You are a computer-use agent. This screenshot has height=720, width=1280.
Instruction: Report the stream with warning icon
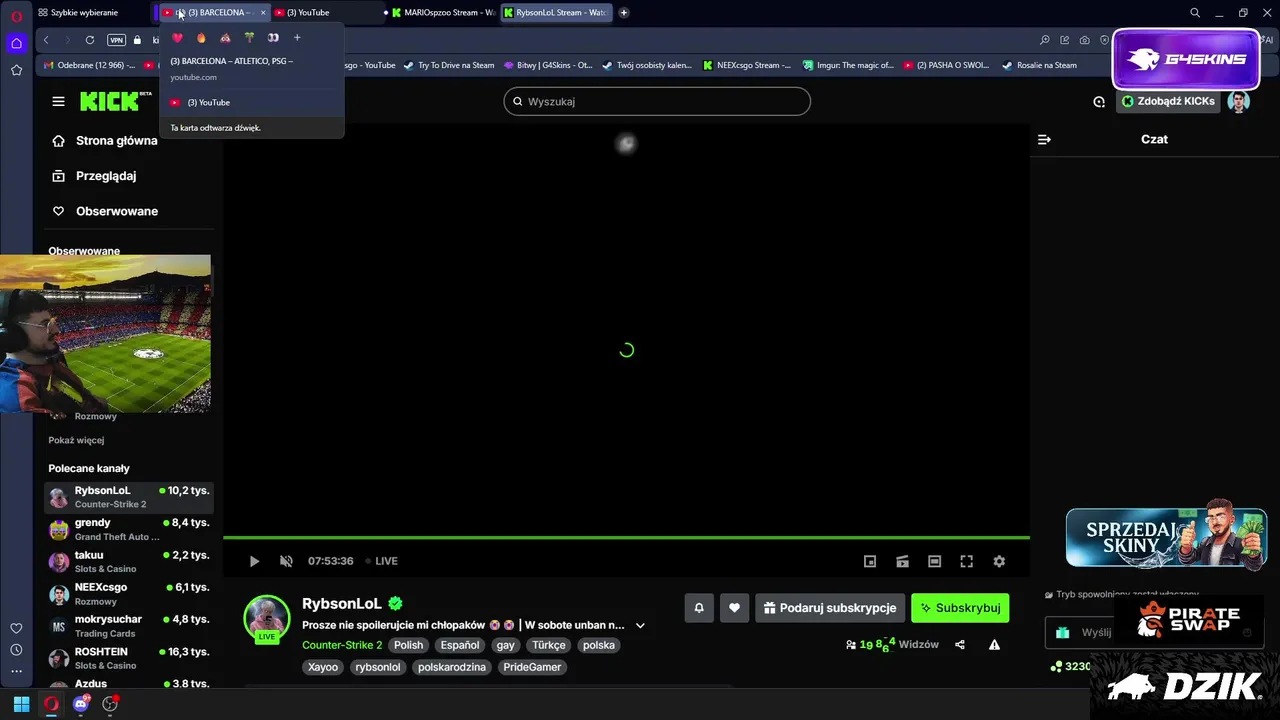994,645
